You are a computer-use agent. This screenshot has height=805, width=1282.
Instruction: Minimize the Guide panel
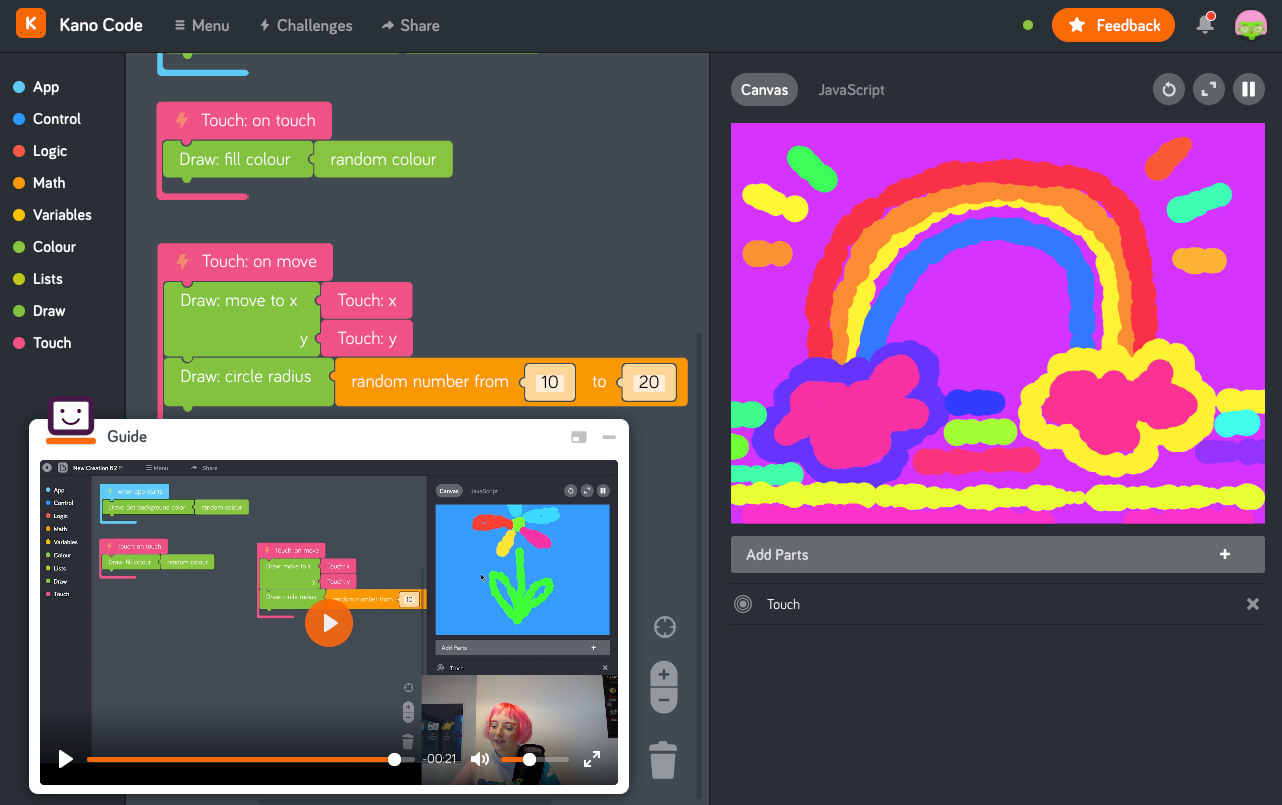(x=608, y=437)
